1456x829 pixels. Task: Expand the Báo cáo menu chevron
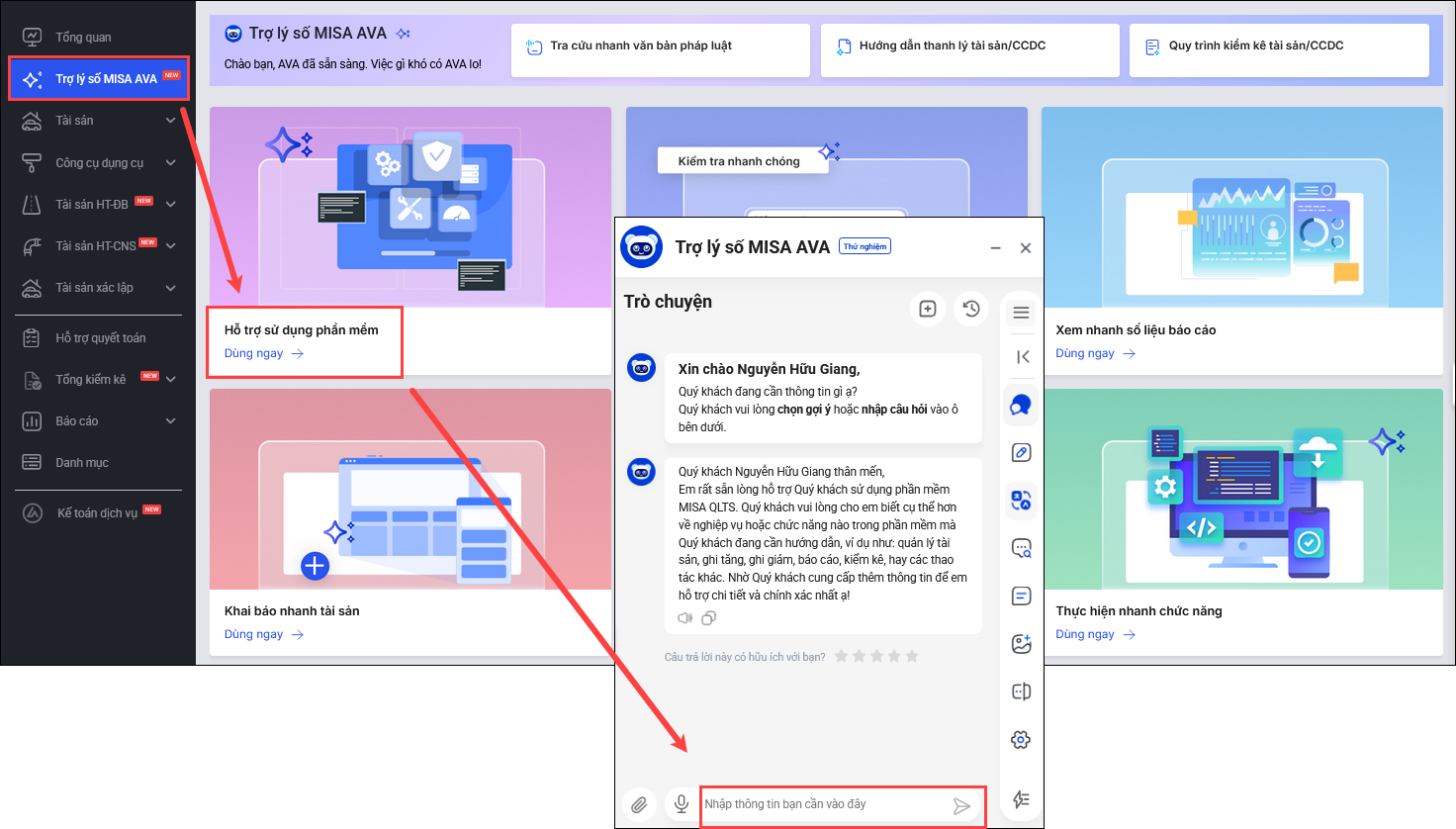pyautogui.click(x=171, y=421)
